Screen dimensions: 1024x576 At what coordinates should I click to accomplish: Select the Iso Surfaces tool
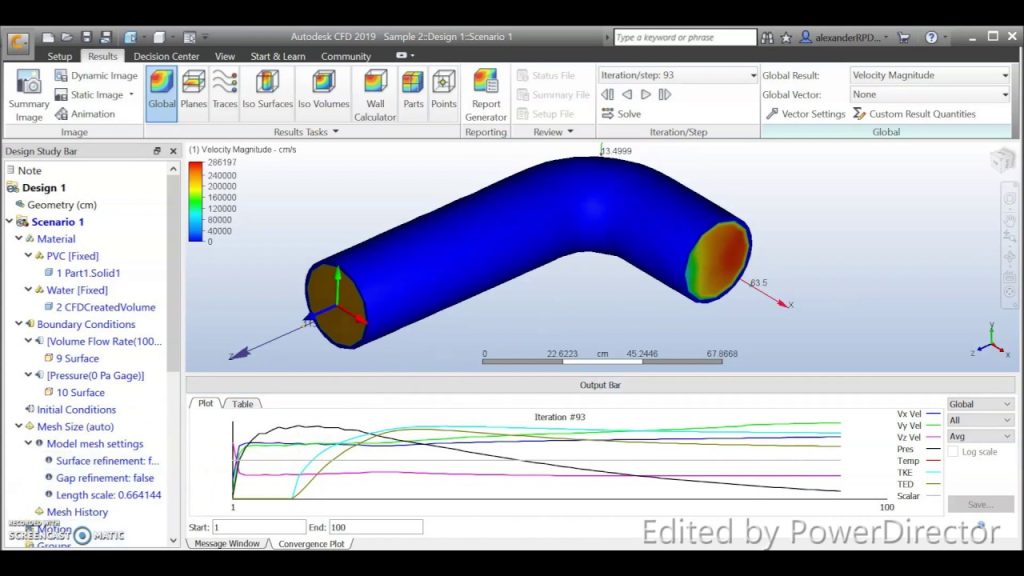coord(267,89)
